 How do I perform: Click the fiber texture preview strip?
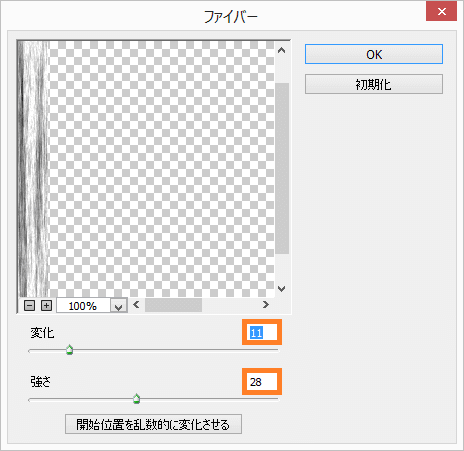[x=33, y=169]
